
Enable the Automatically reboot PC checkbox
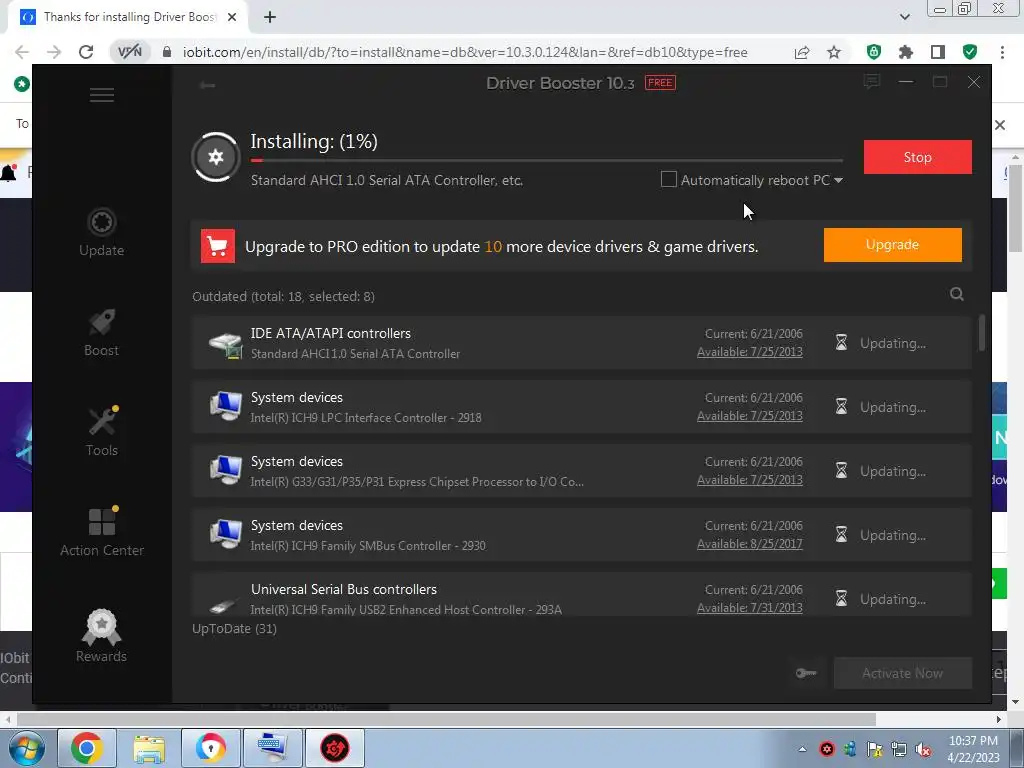point(668,180)
